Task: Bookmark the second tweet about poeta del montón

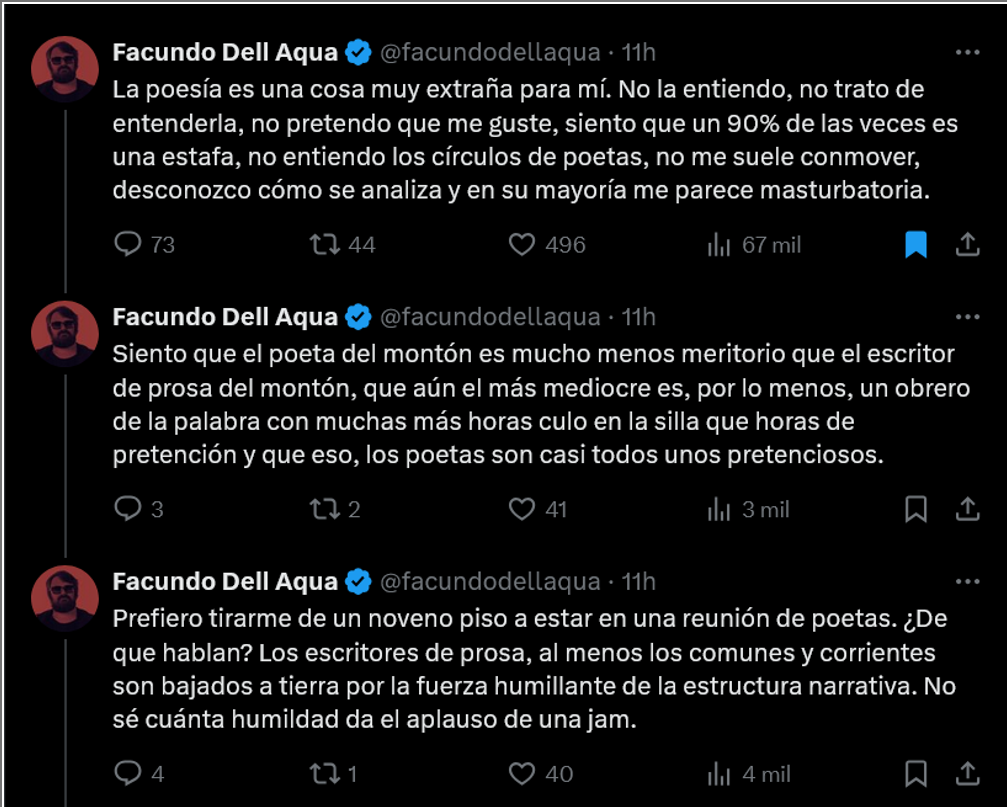Action: [x=915, y=509]
